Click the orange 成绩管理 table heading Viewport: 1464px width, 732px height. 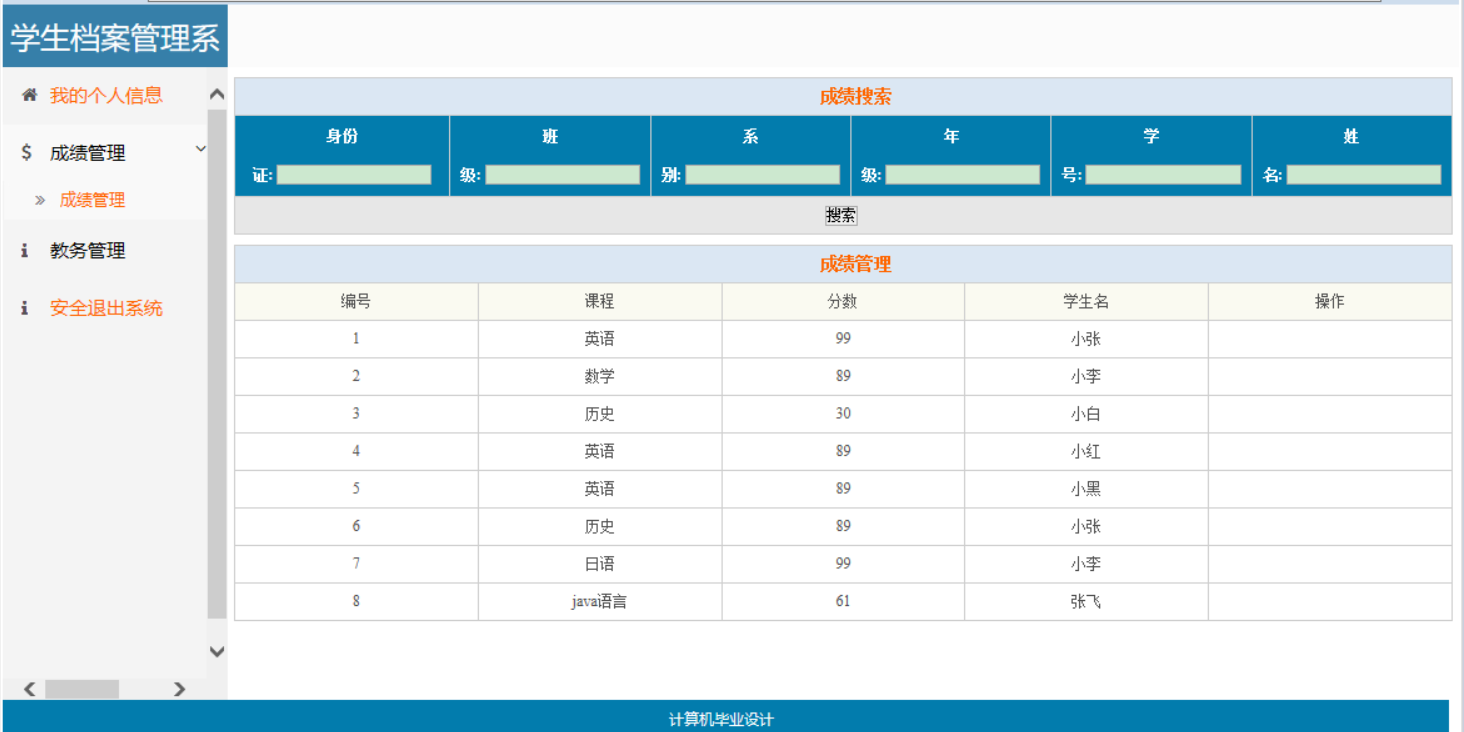(855, 264)
